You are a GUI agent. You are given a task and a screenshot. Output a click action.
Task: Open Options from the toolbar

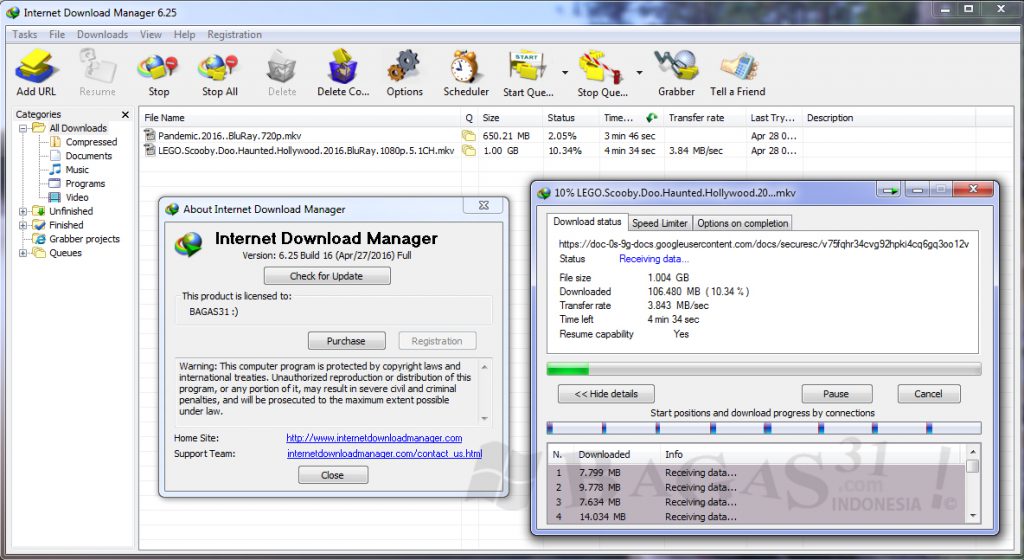coord(404,72)
